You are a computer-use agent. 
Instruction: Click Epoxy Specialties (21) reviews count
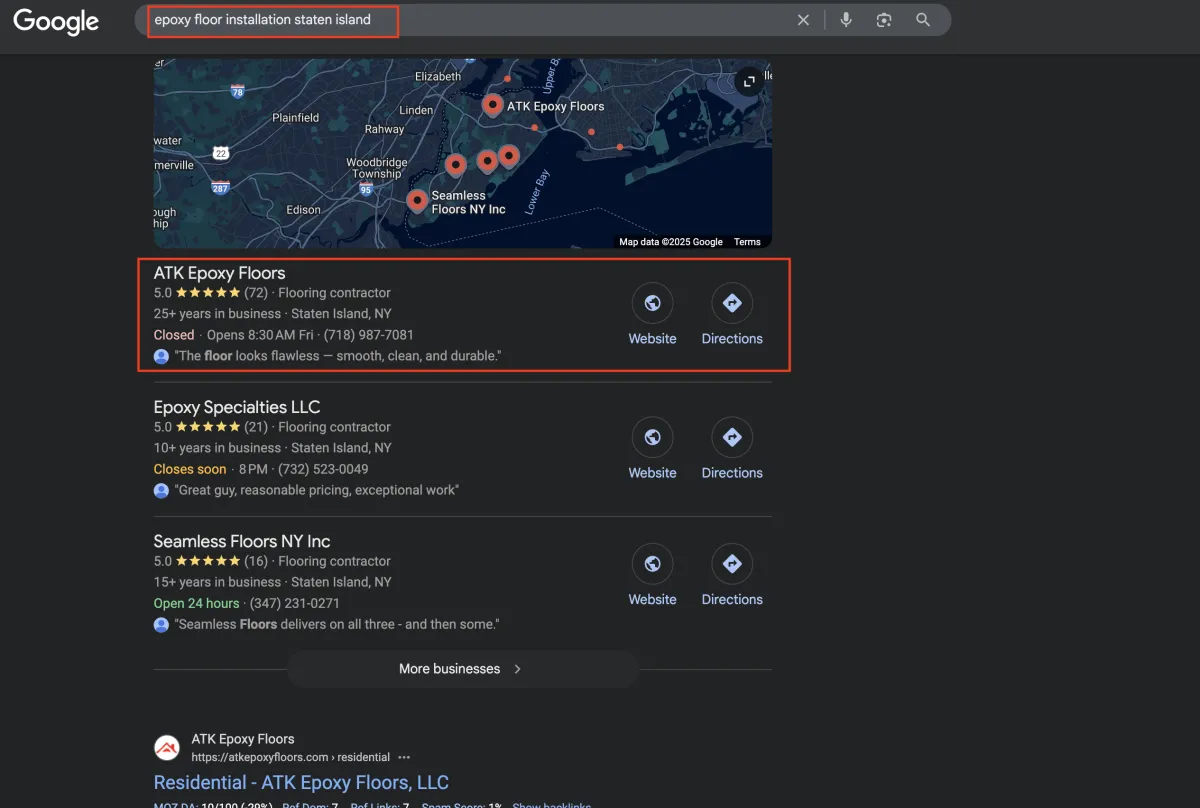pyautogui.click(x=256, y=427)
